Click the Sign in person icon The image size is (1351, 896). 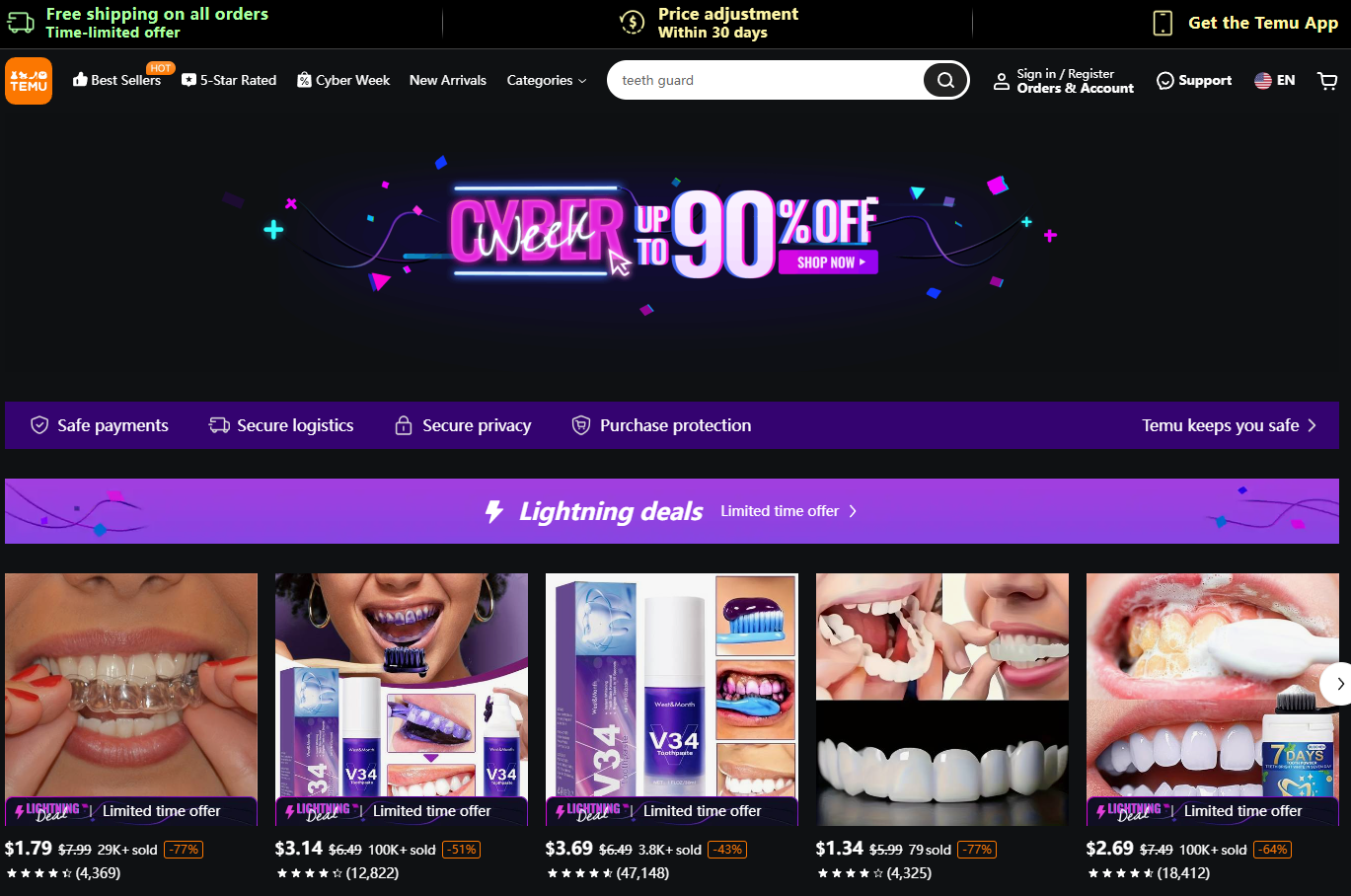coord(1001,81)
